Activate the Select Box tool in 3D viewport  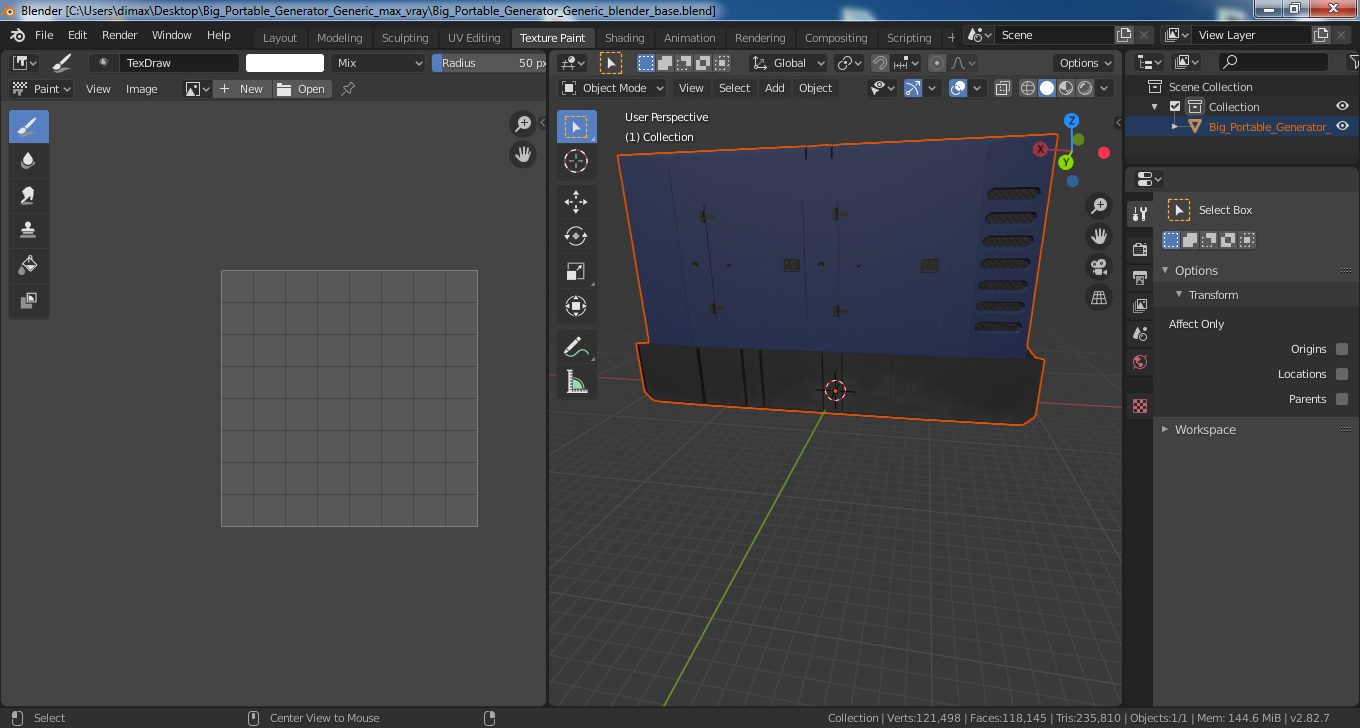[576, 127]
